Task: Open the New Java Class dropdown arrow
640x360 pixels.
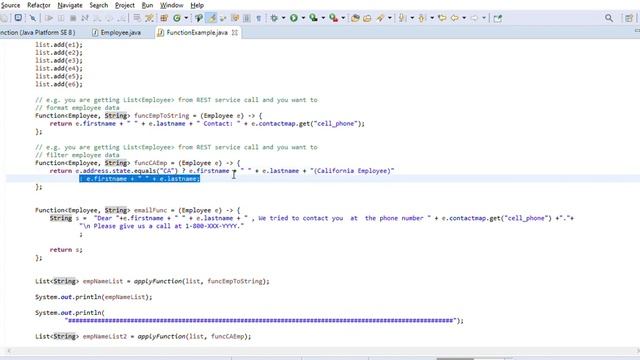Action: (186, 18)
